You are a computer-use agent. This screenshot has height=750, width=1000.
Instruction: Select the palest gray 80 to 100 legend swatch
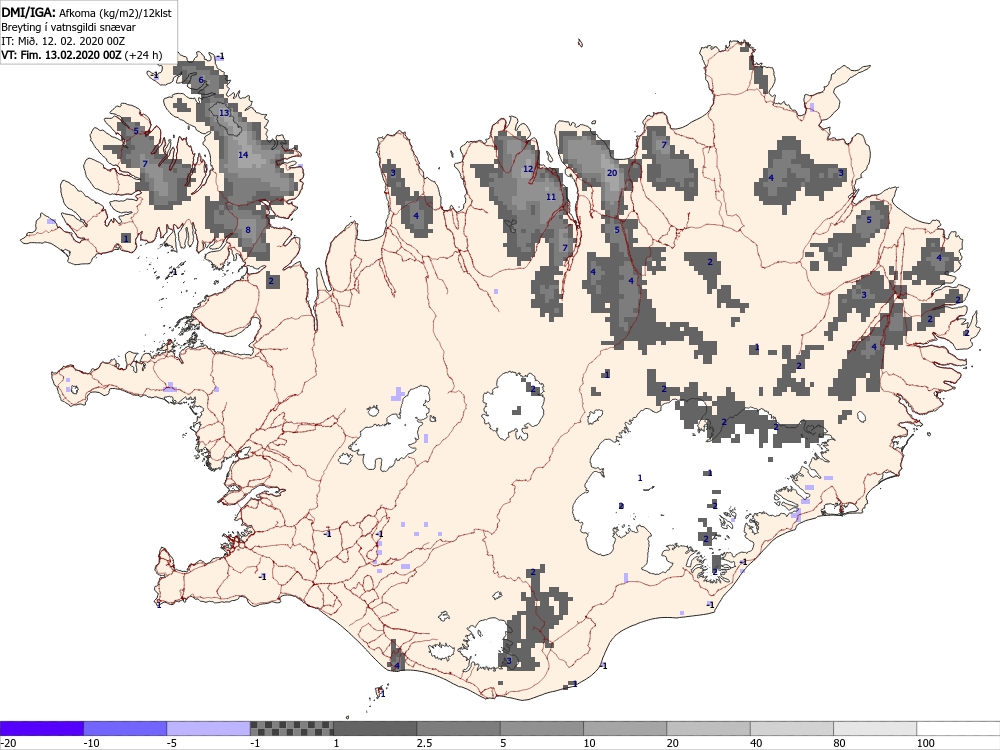click(x=875, y=728)
